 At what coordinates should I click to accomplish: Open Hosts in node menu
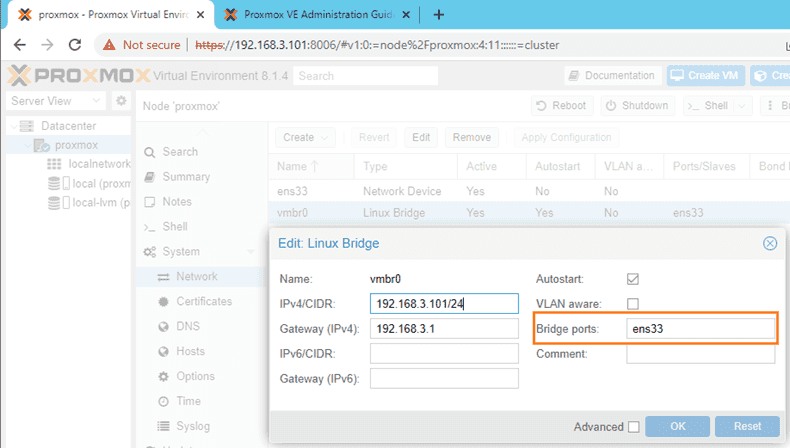coord(200,351)
